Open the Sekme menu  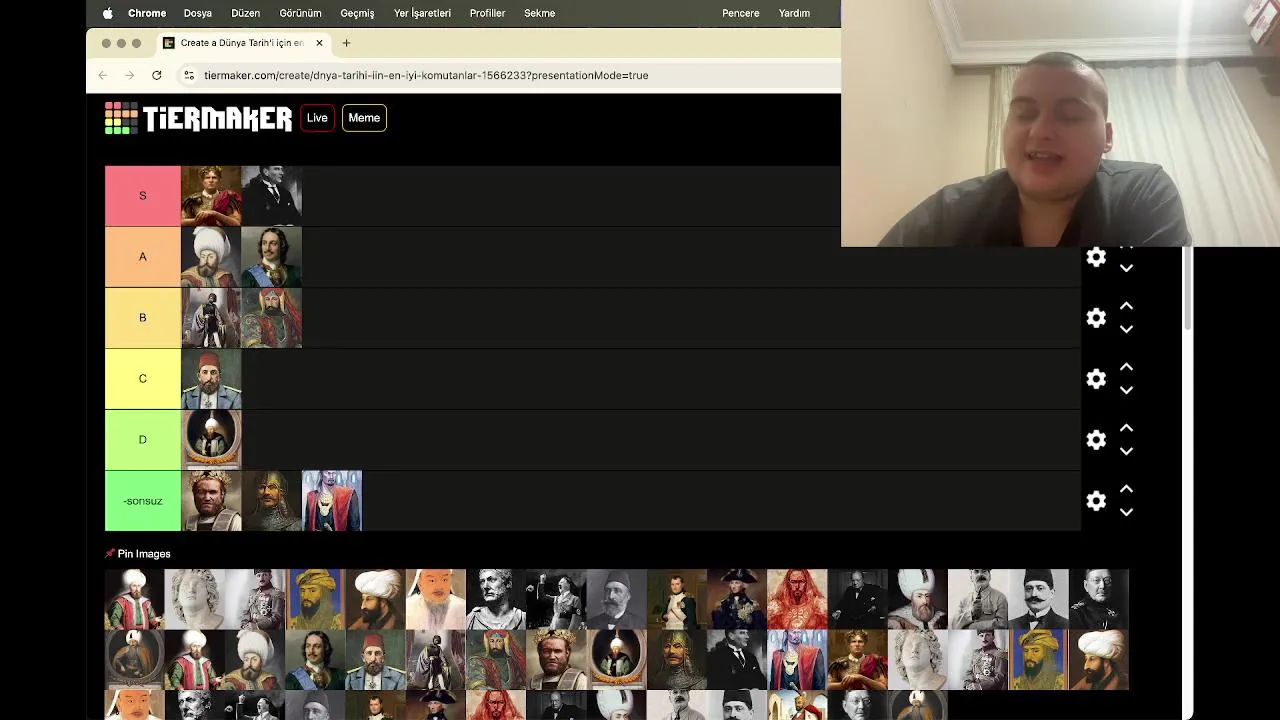539,13
